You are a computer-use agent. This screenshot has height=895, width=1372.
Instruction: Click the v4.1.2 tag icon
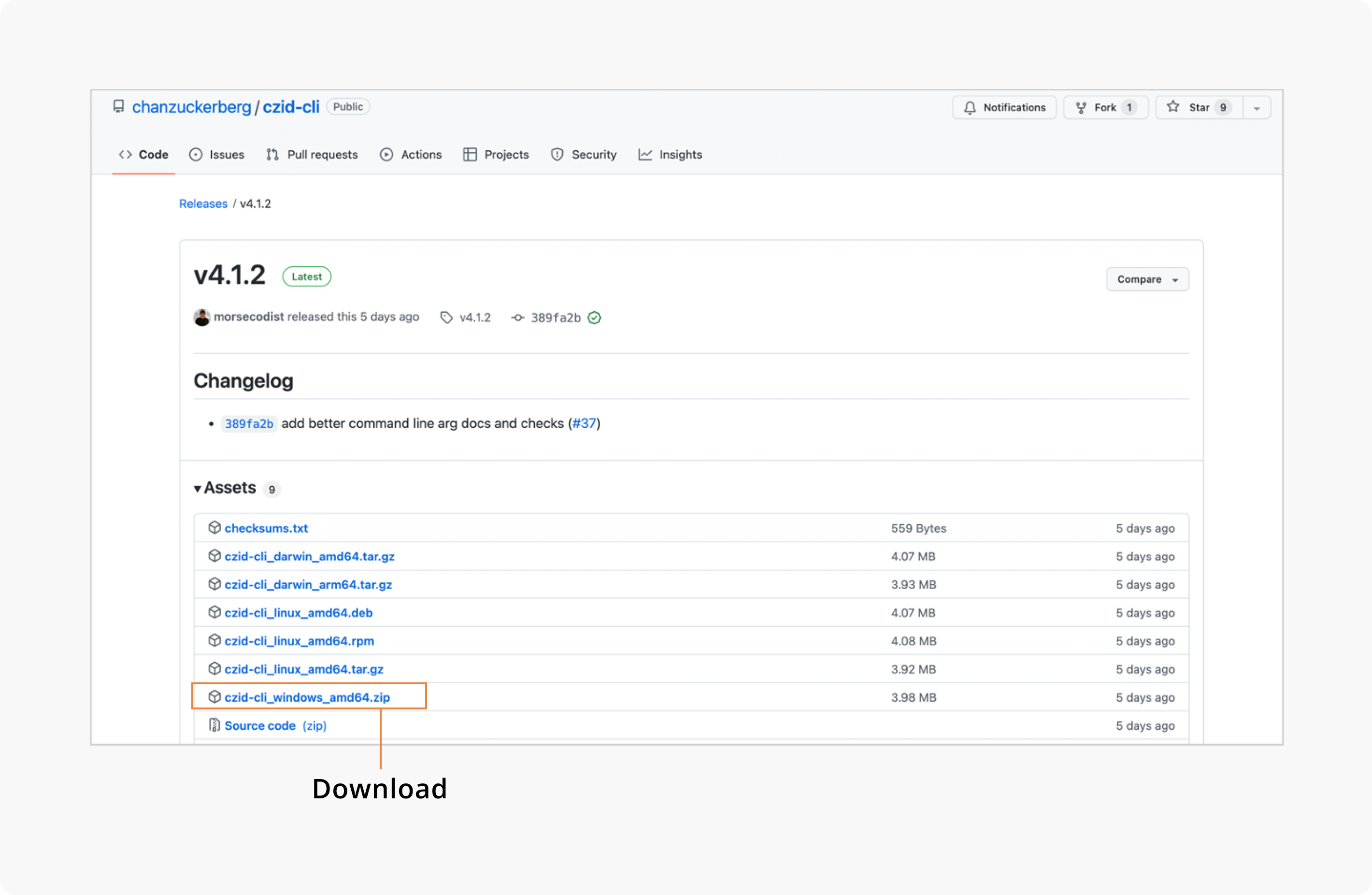tap(446, 318)
